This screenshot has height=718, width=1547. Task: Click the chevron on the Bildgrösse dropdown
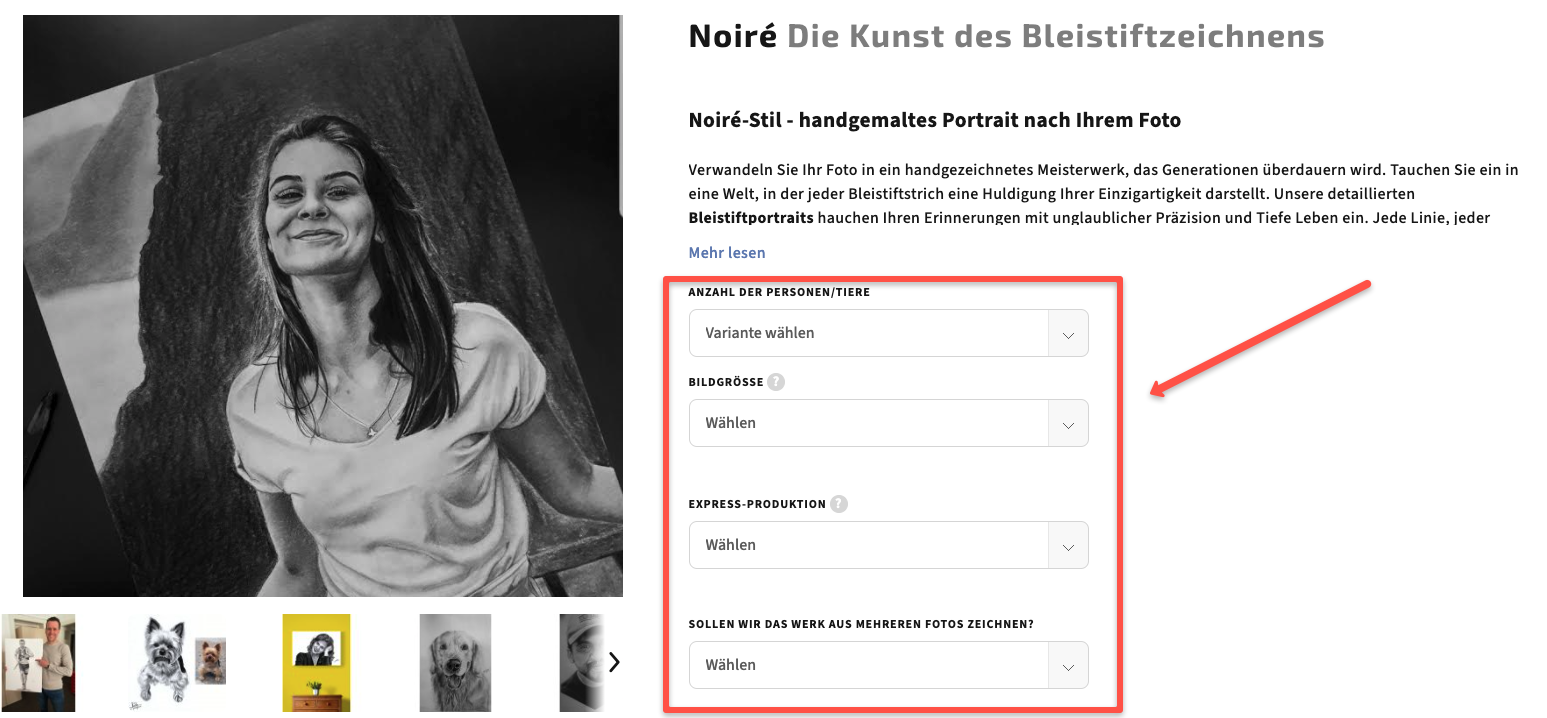tap(1068, 424)
